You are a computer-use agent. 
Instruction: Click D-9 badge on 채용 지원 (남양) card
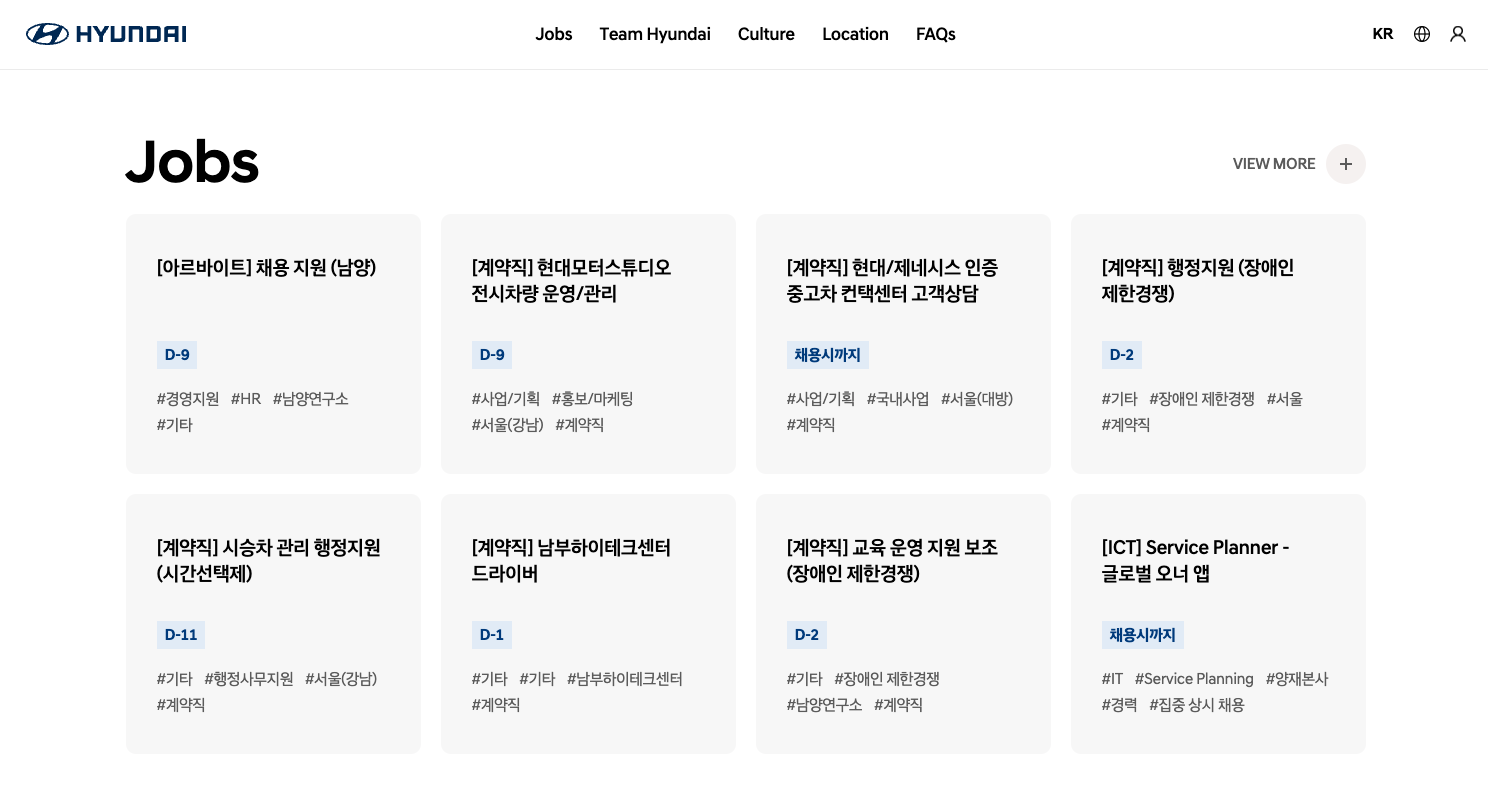coord(177,355)
